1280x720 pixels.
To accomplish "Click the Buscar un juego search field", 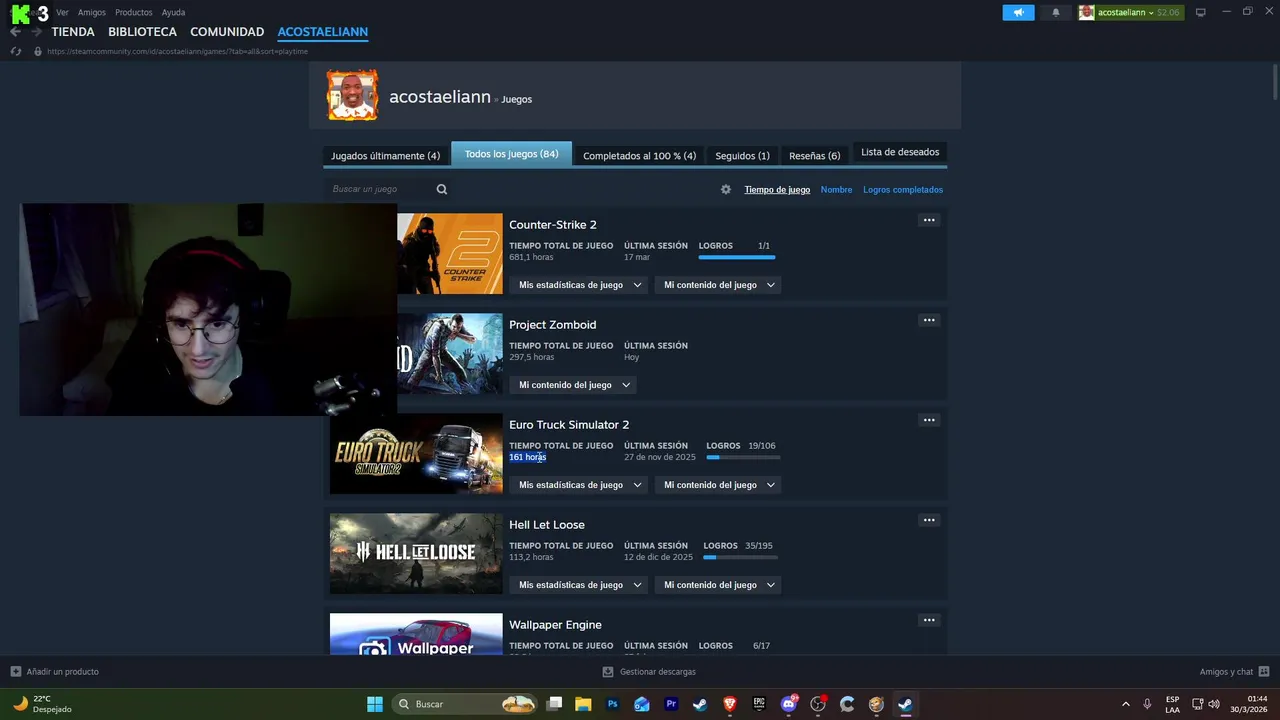I will tap(380, 189).
